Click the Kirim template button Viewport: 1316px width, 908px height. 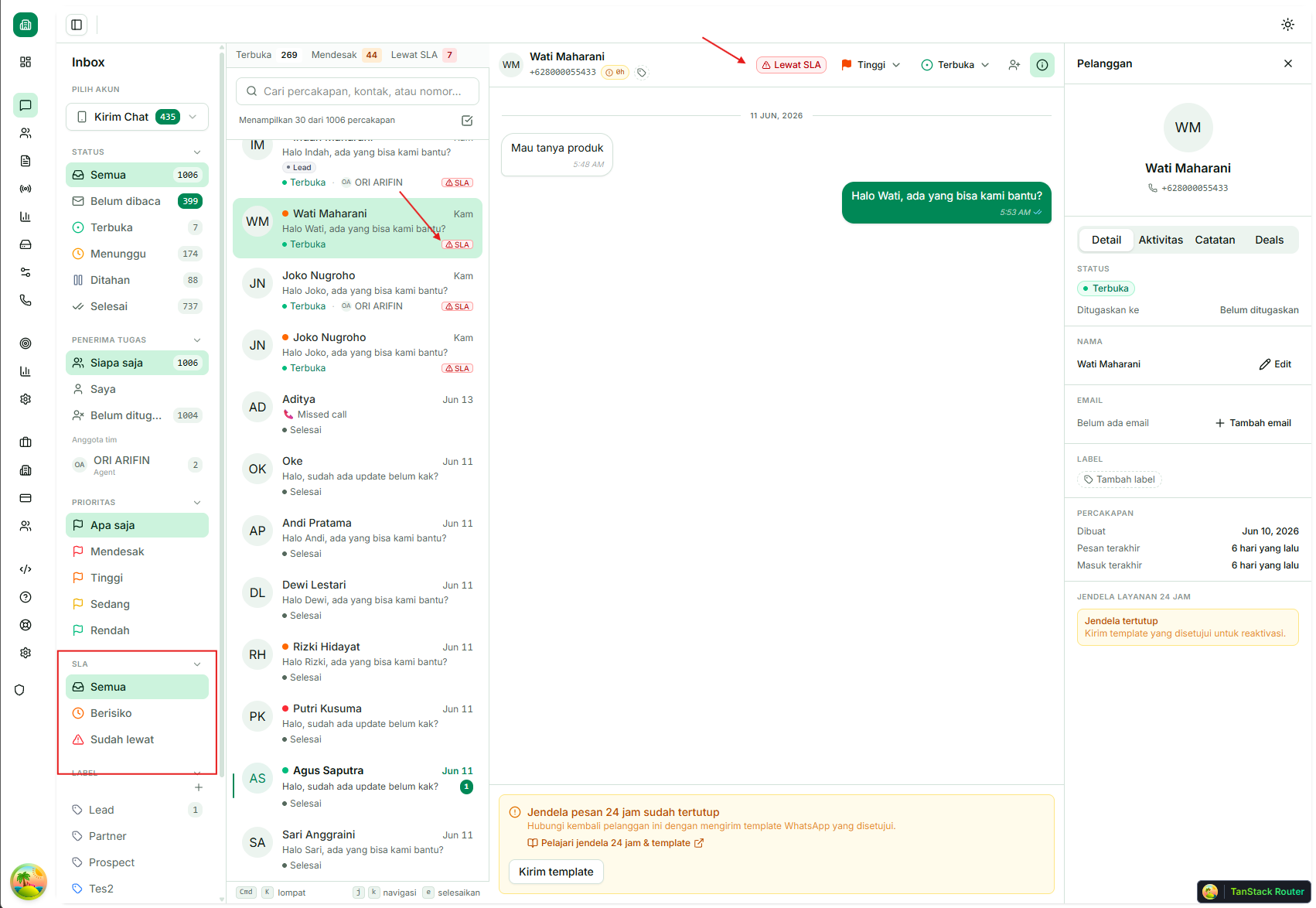(556, 872)
